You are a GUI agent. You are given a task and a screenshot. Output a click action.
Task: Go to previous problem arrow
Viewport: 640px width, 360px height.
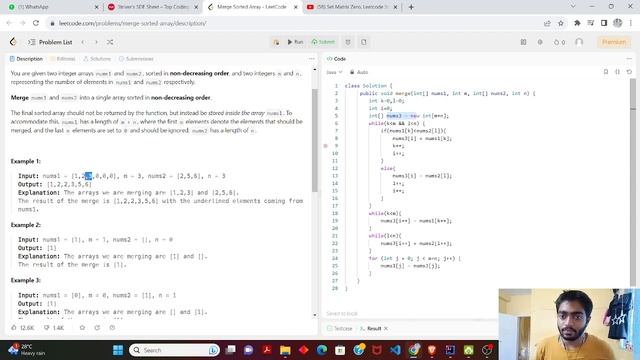83,42
